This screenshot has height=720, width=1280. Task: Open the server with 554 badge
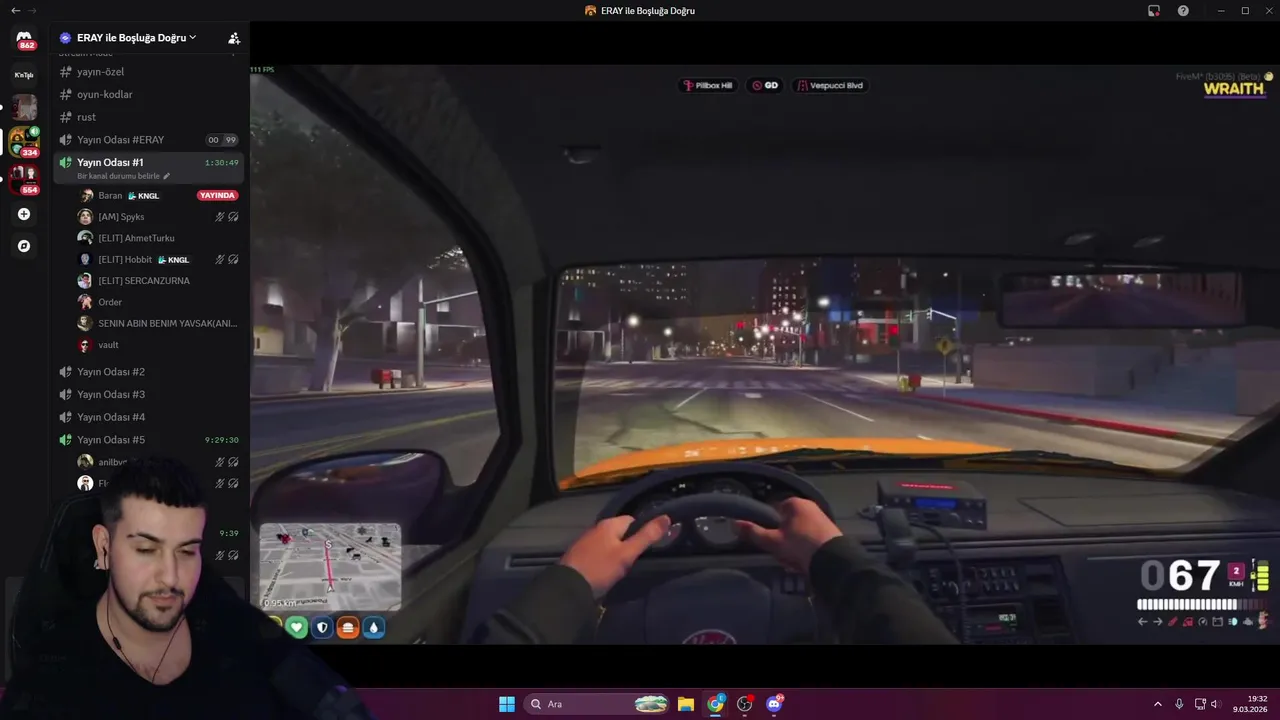(x=24, y=179)
